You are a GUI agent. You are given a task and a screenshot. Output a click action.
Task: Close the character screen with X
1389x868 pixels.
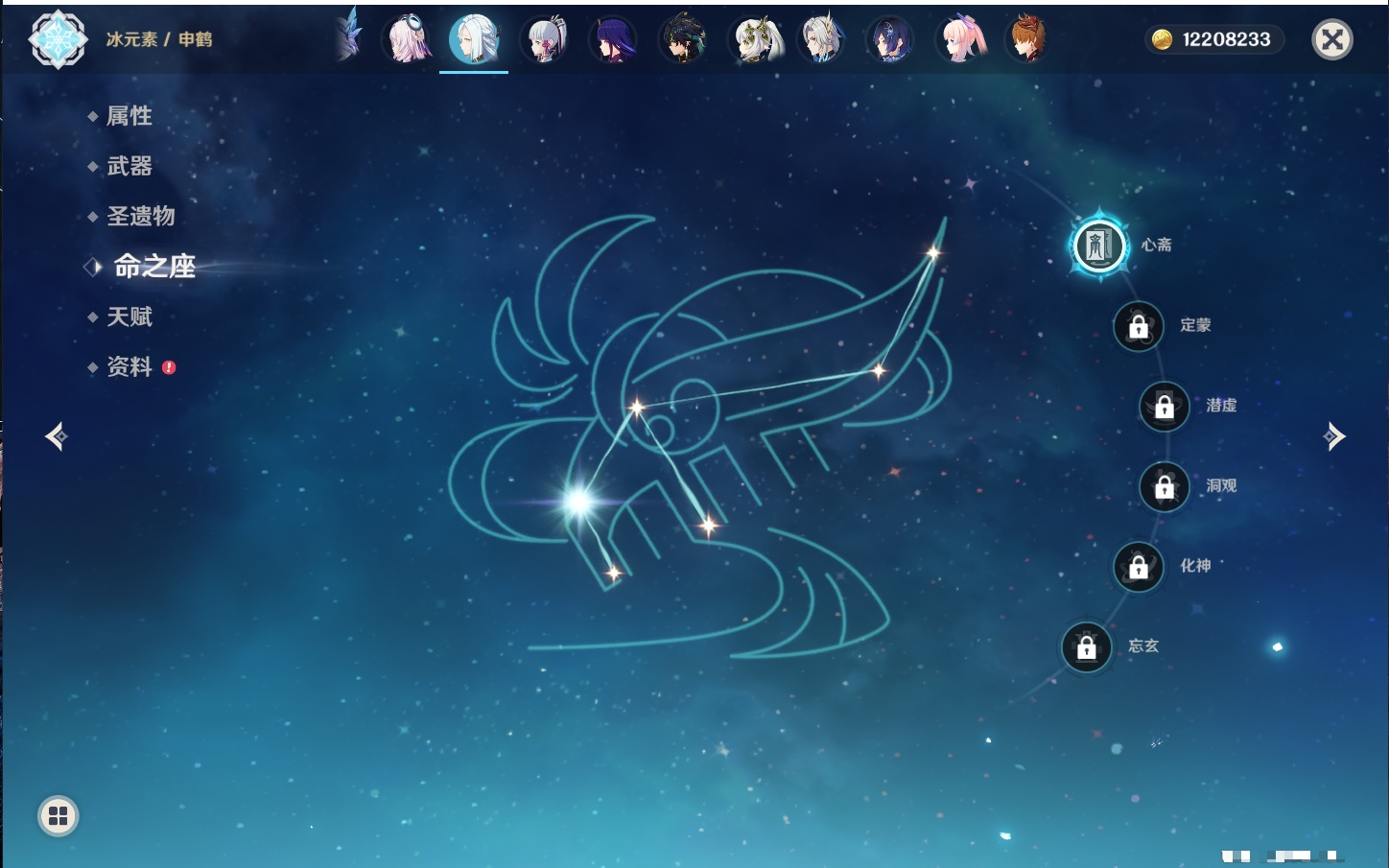[x=1331, y=39]
